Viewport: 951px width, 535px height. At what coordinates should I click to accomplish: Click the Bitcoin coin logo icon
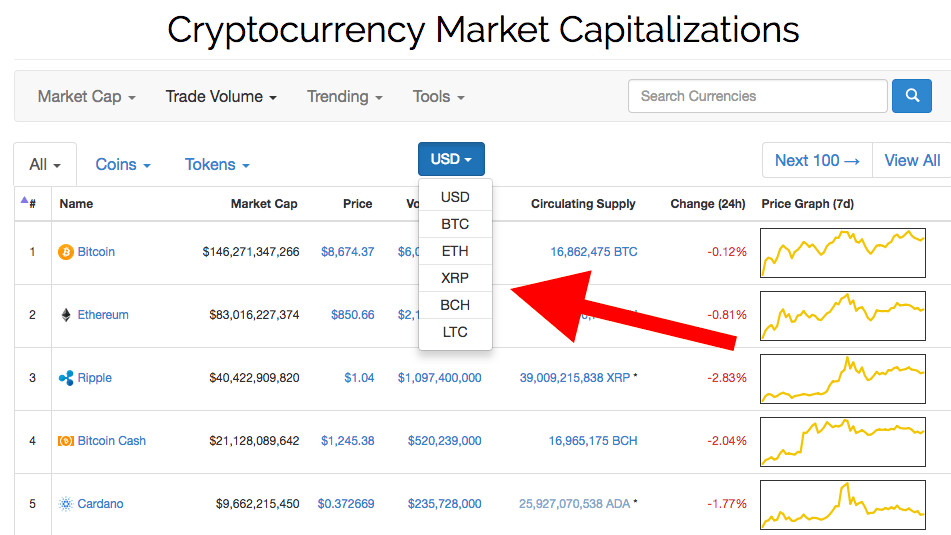click(x=66, y=252)
